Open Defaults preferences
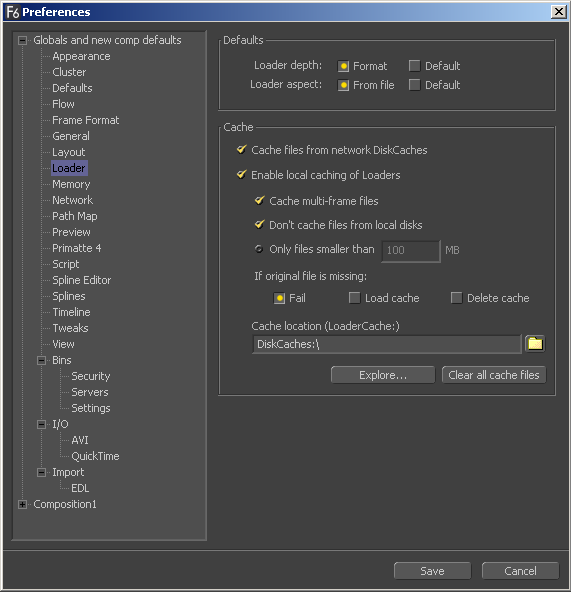Image resolution: width=571 pixels, height=592 pixels. click(72, 88)
